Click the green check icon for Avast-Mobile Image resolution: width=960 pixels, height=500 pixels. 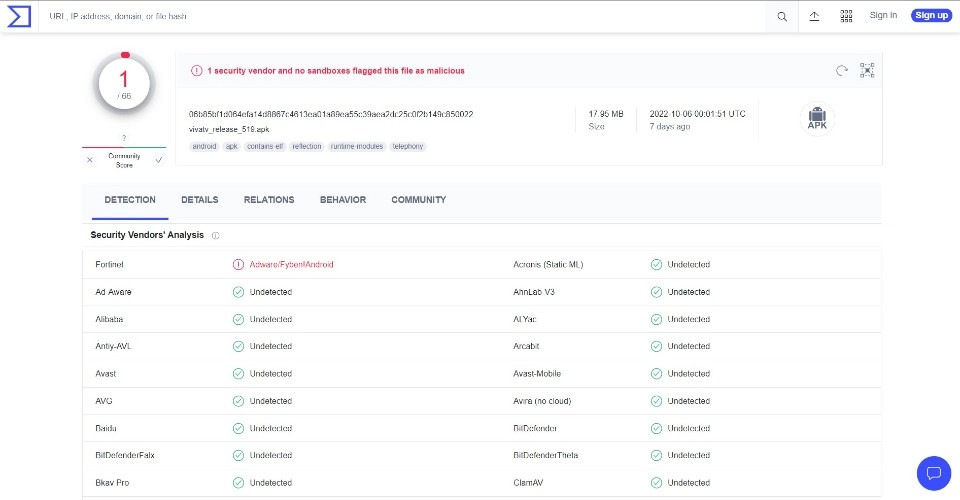pyautogui.click(x=656, y=373)
